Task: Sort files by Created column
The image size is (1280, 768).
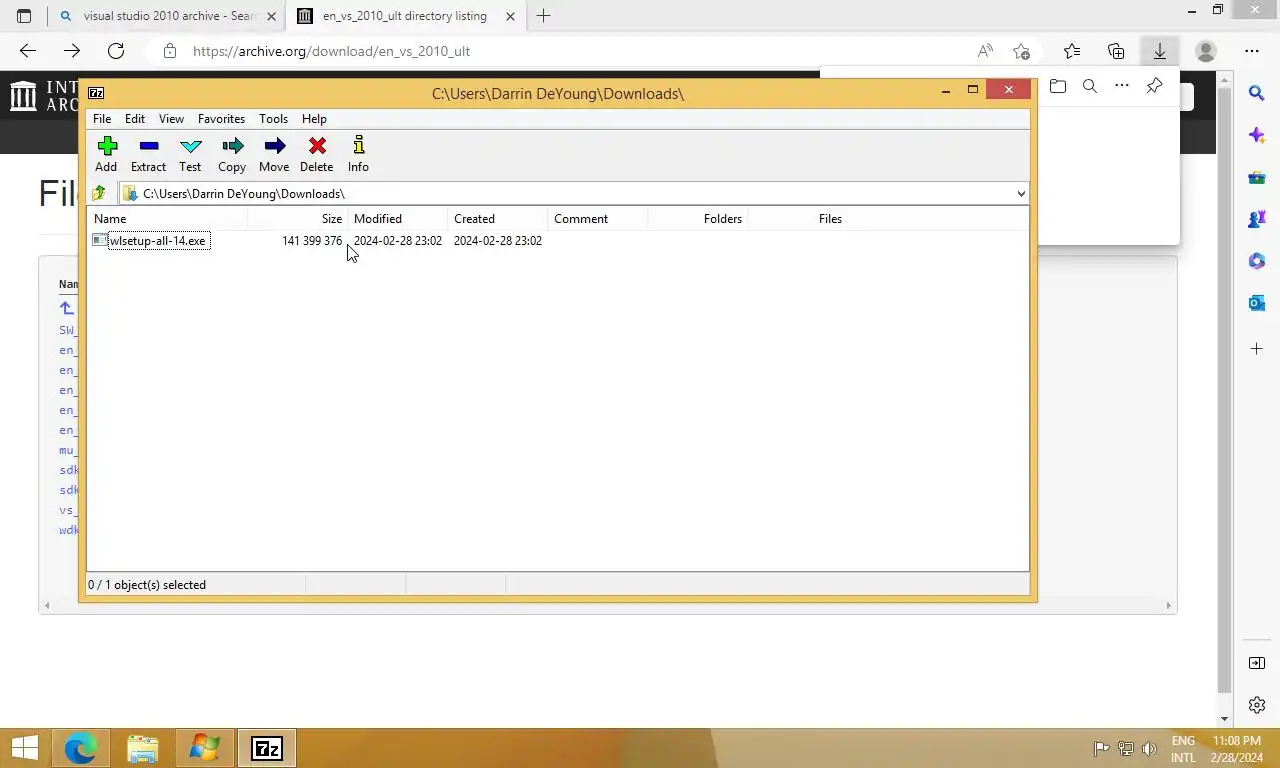Action: pos(497,218)
